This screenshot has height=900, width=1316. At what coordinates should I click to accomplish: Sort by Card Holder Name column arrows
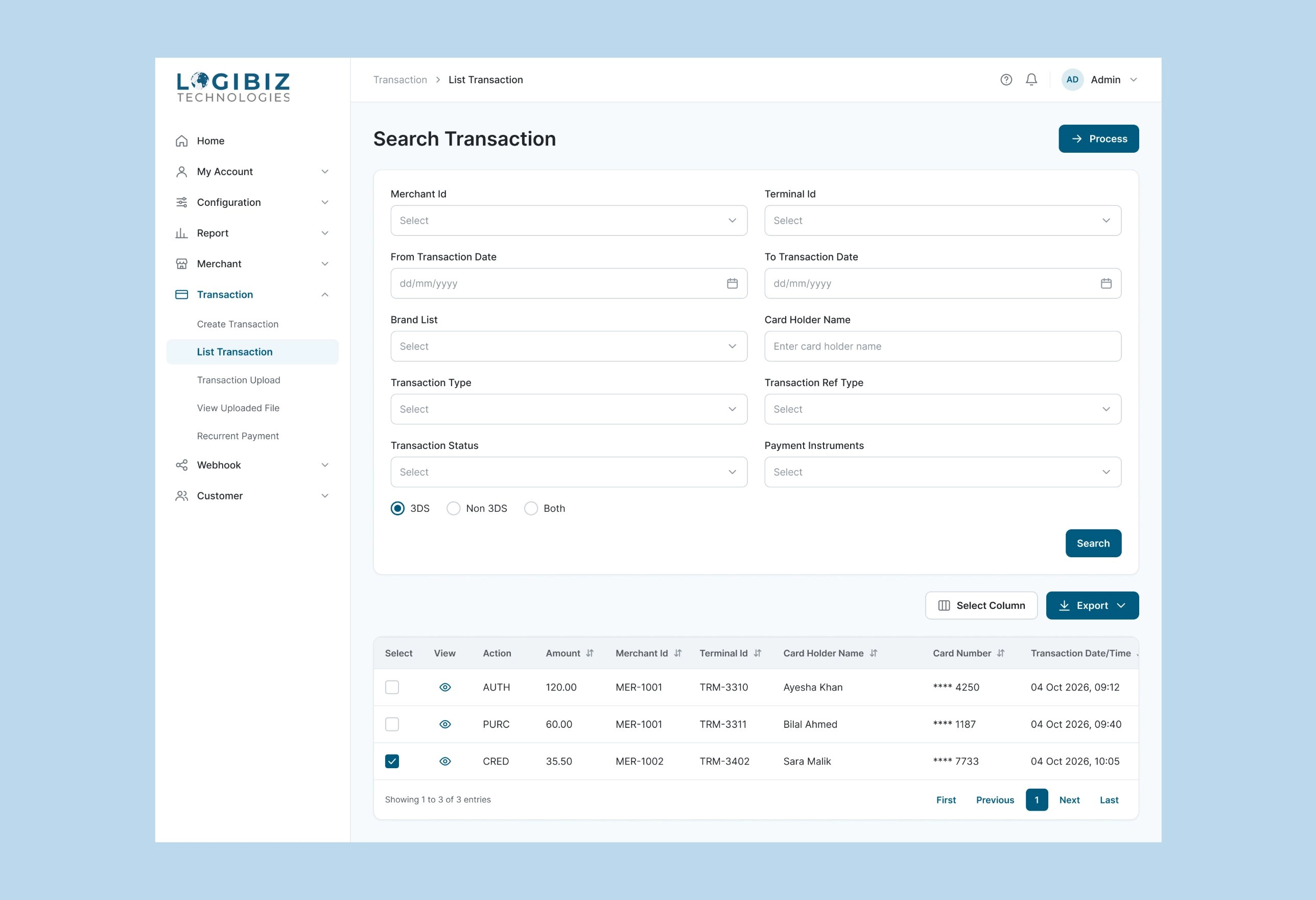[873, 653]
